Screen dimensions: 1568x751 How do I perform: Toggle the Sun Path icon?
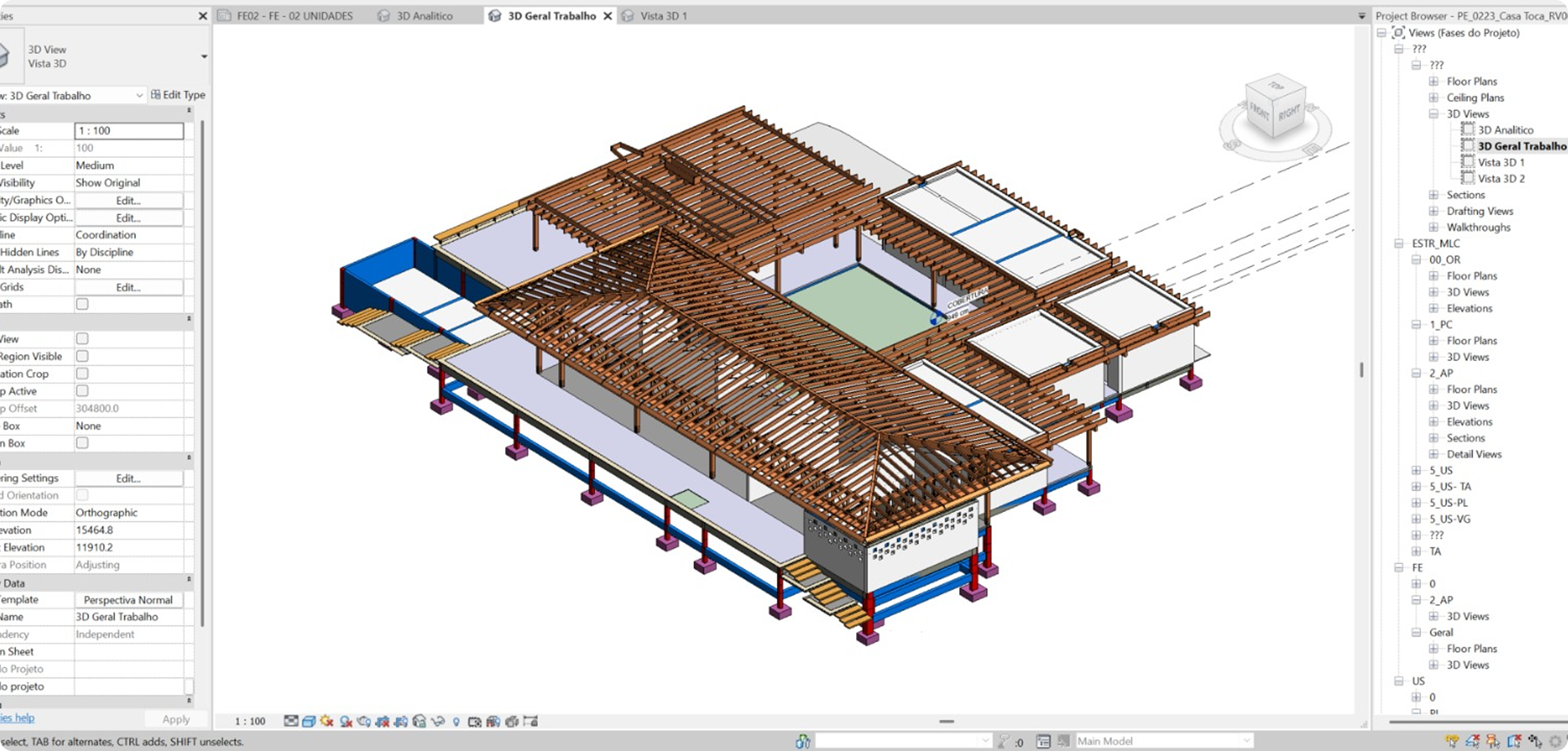tap(326, 721)
